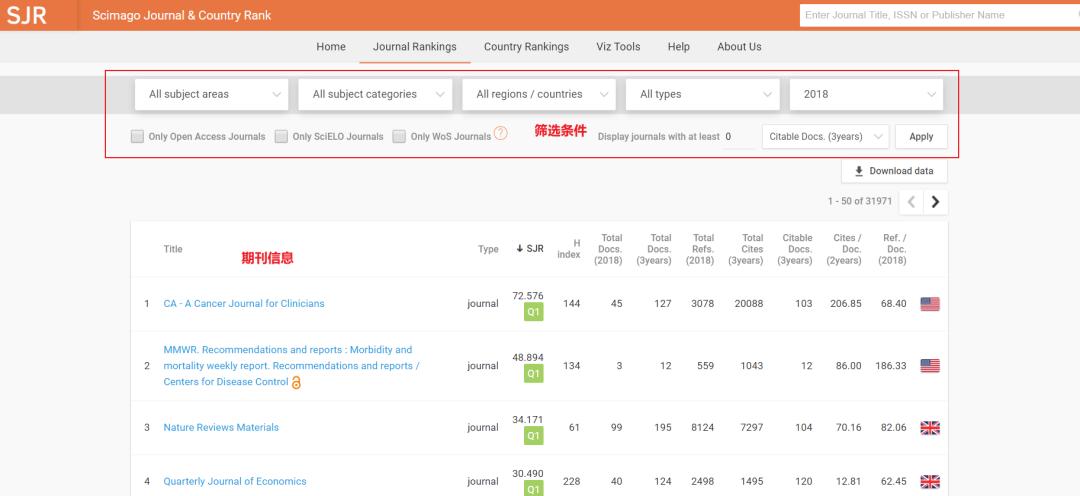
Task: Toggle Only WoS Journals checkbox
Action: coord(399,137)
